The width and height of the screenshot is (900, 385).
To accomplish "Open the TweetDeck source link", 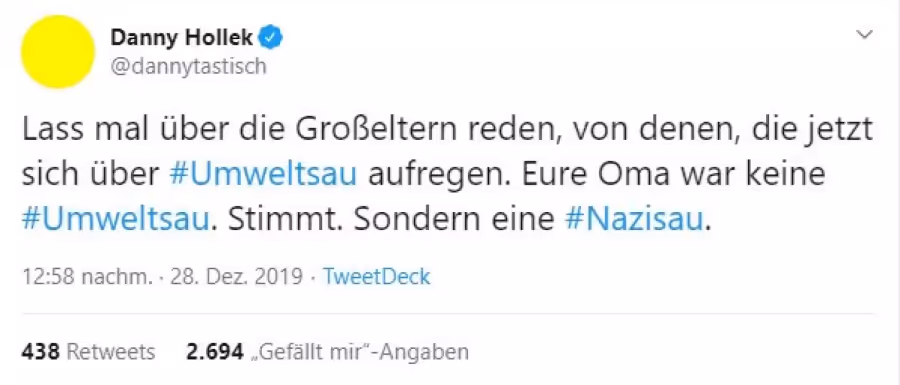I will click(376, 277).
